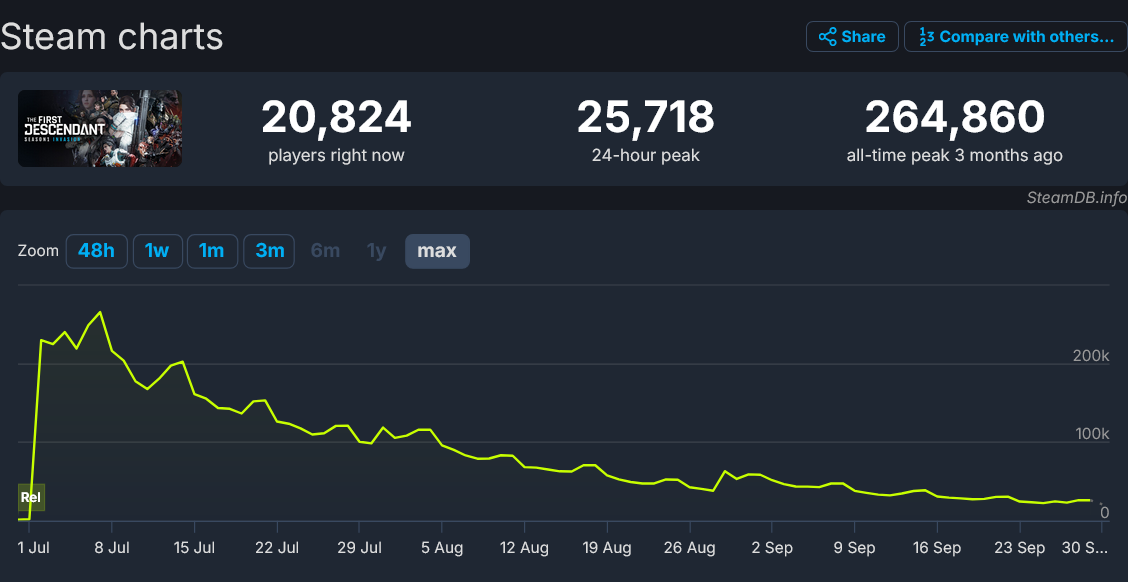Click the 5 Aug axis label
This screenshot has width=1128, height=582.
click(x=442, y=548)
